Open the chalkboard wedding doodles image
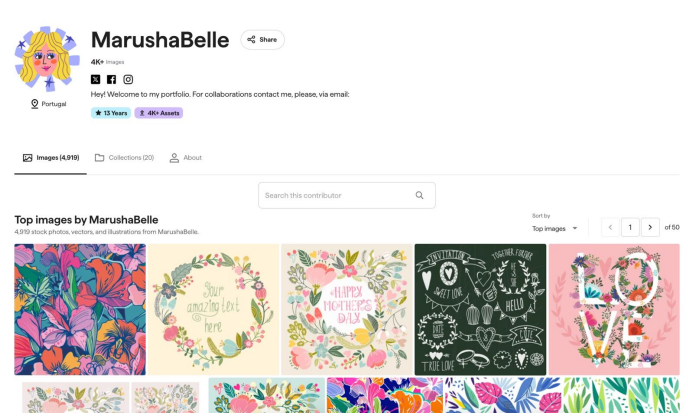This screenshot has width=688, height=419. [480, 309]
